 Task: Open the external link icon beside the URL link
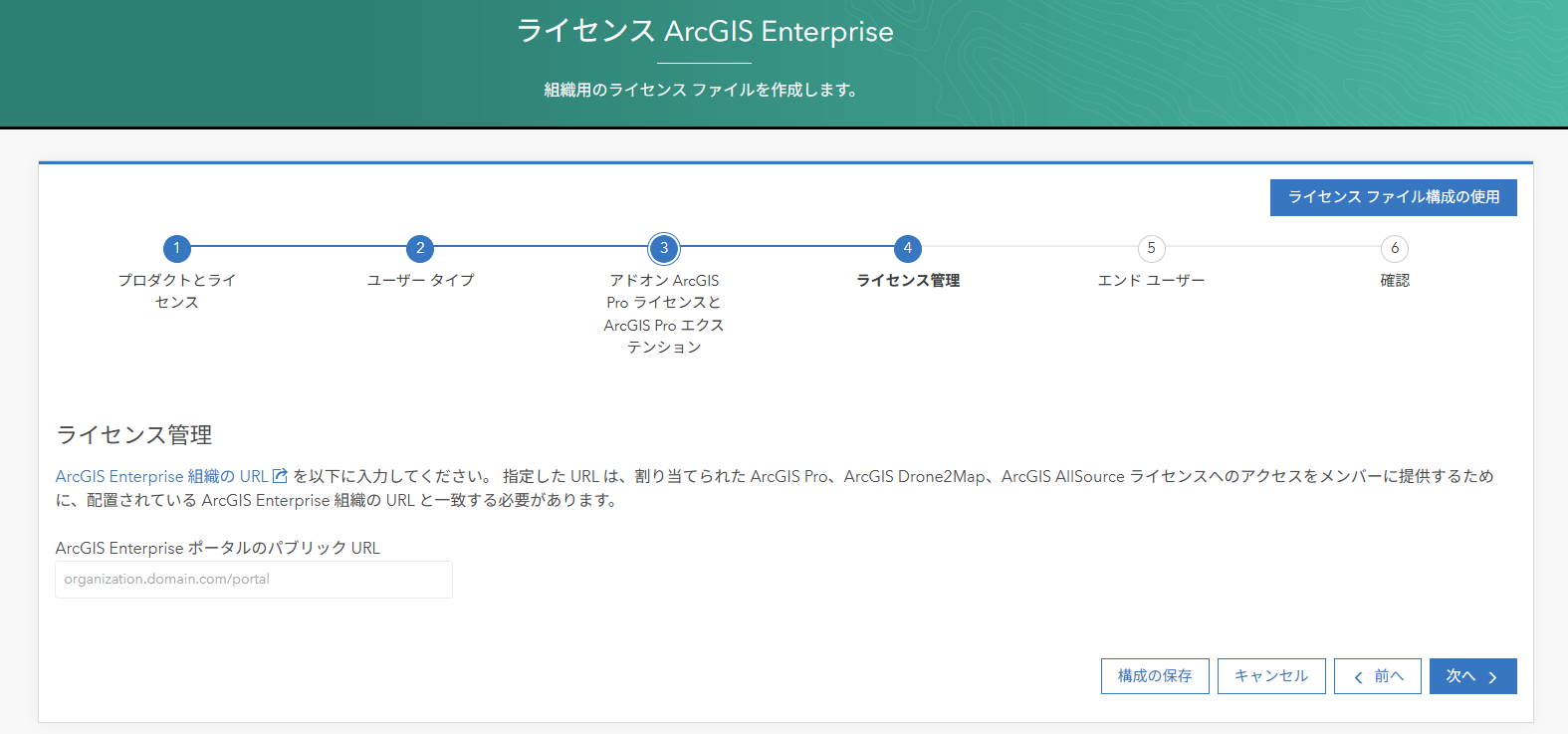click(281, 476)
